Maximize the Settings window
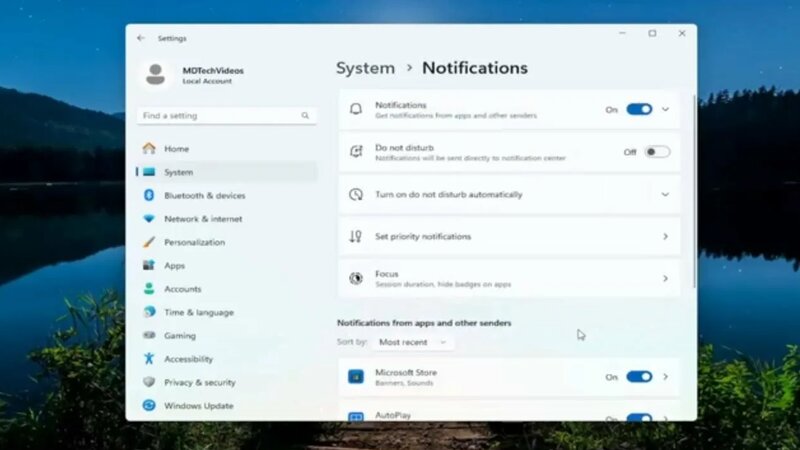The image size is (800, 450). [x=652, y=33]
